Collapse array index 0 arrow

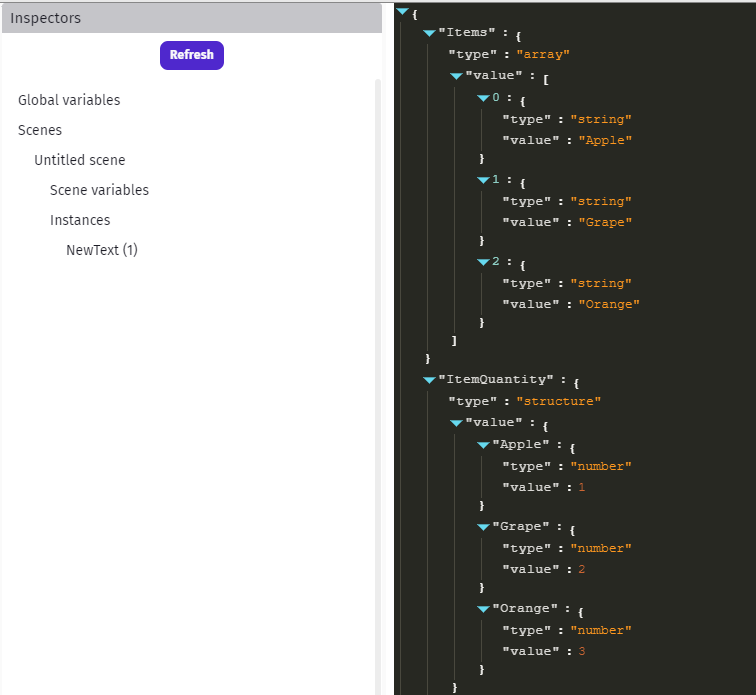[483, 98]
